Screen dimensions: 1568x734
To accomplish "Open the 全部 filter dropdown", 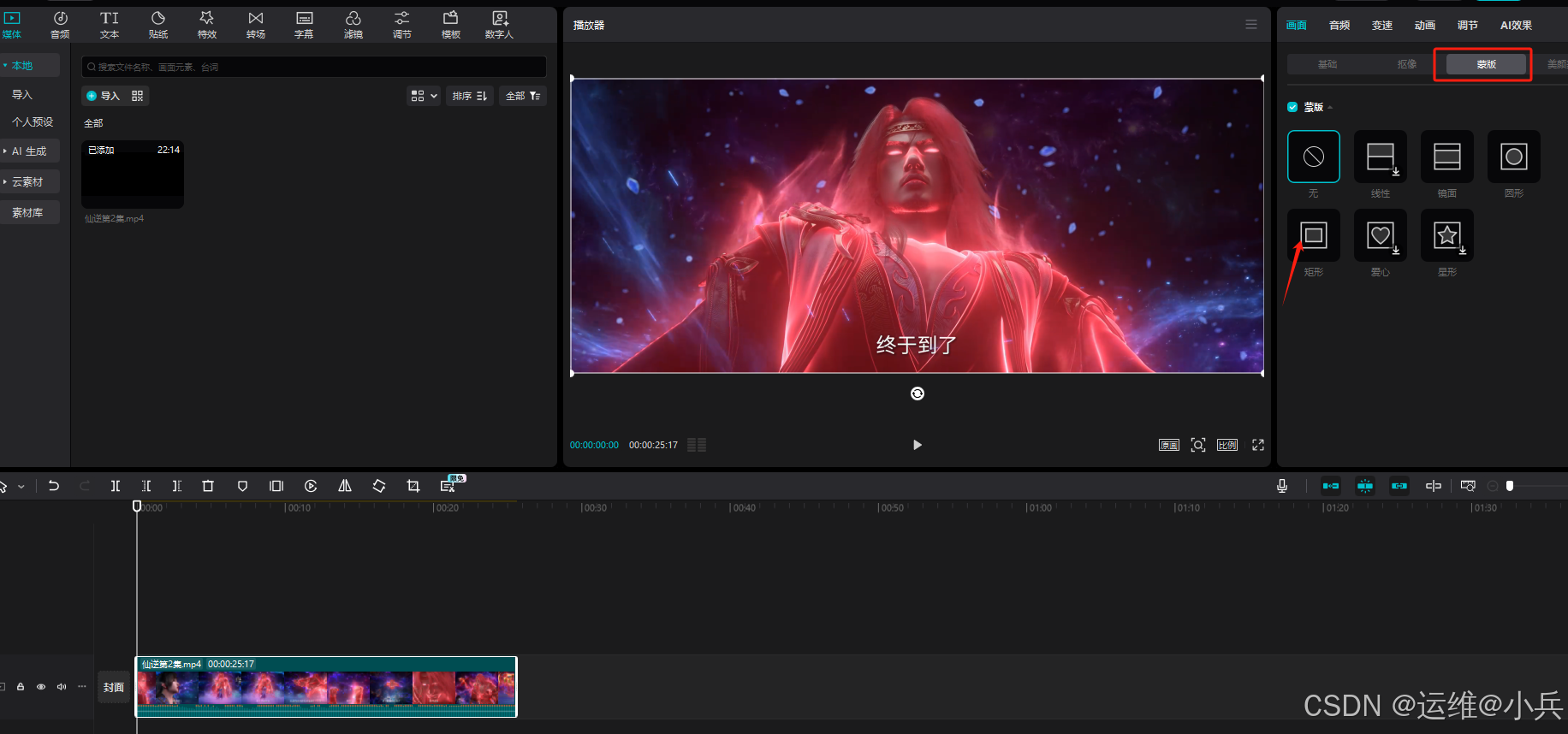I will coord(523,96).
